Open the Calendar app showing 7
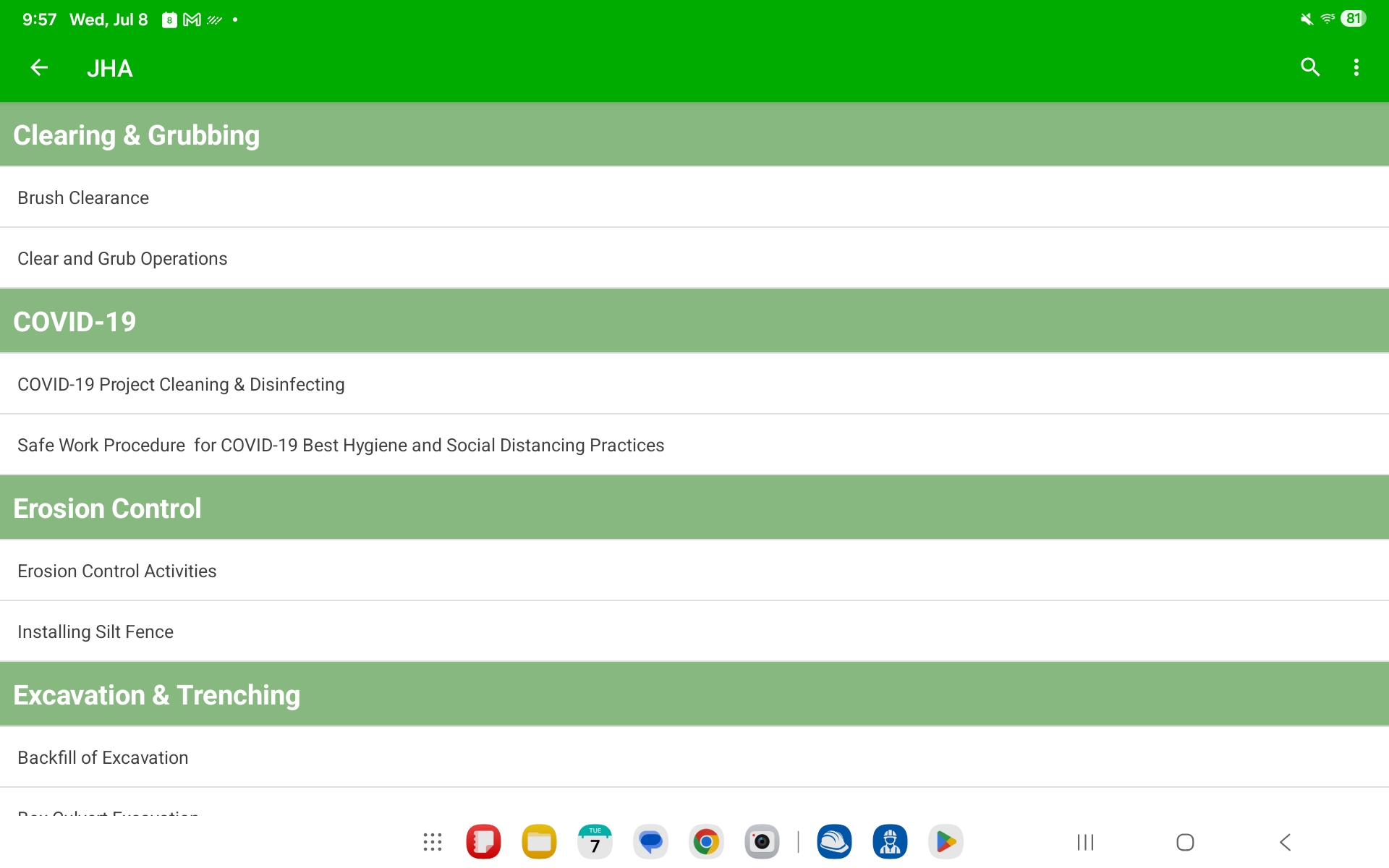1389x868 pixels. point(595,842)
